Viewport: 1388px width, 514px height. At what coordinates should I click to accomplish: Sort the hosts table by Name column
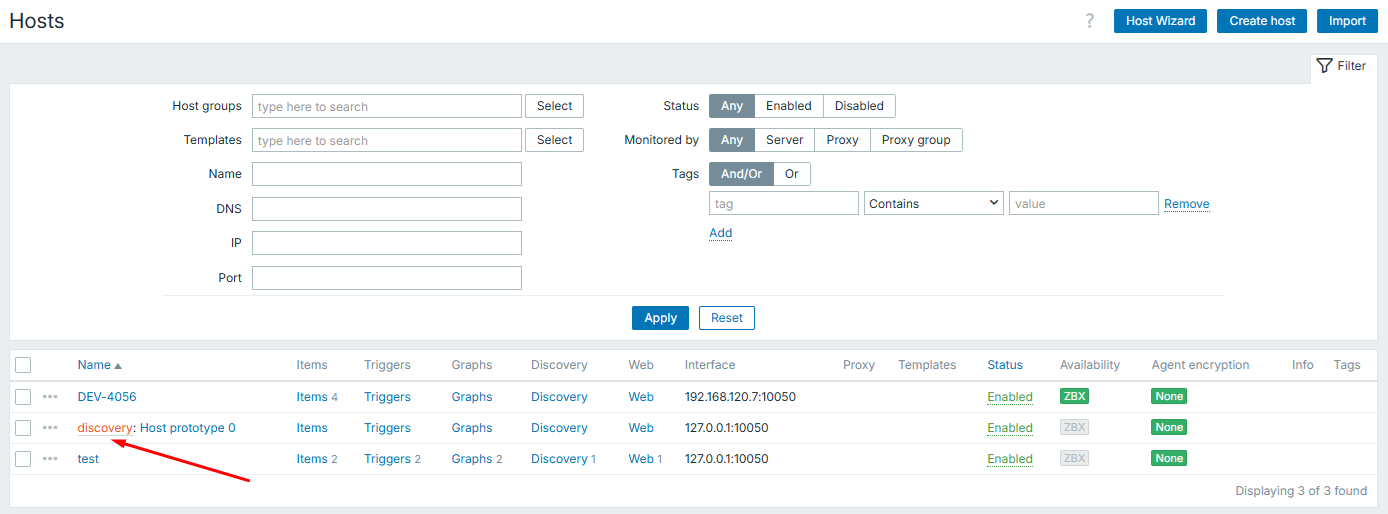pos(95,365)
